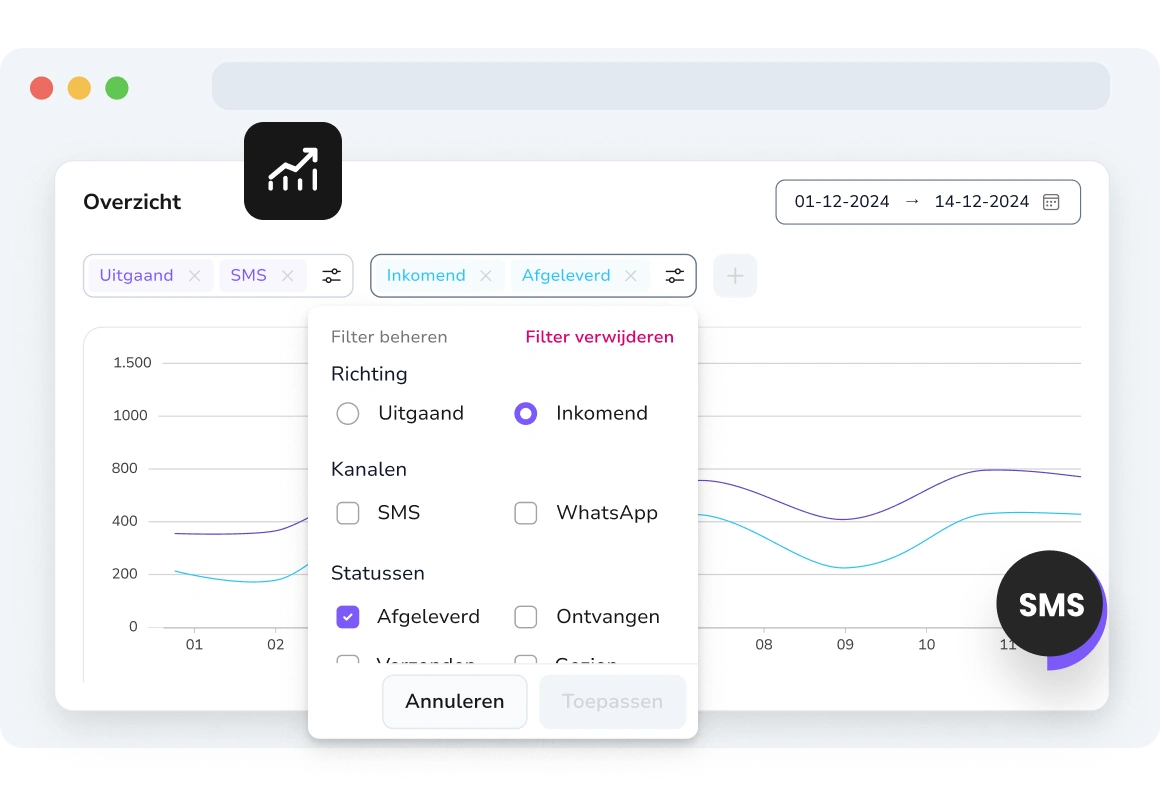
Task: Check the Ontvangen status checkbox
Action: (526, 617)
